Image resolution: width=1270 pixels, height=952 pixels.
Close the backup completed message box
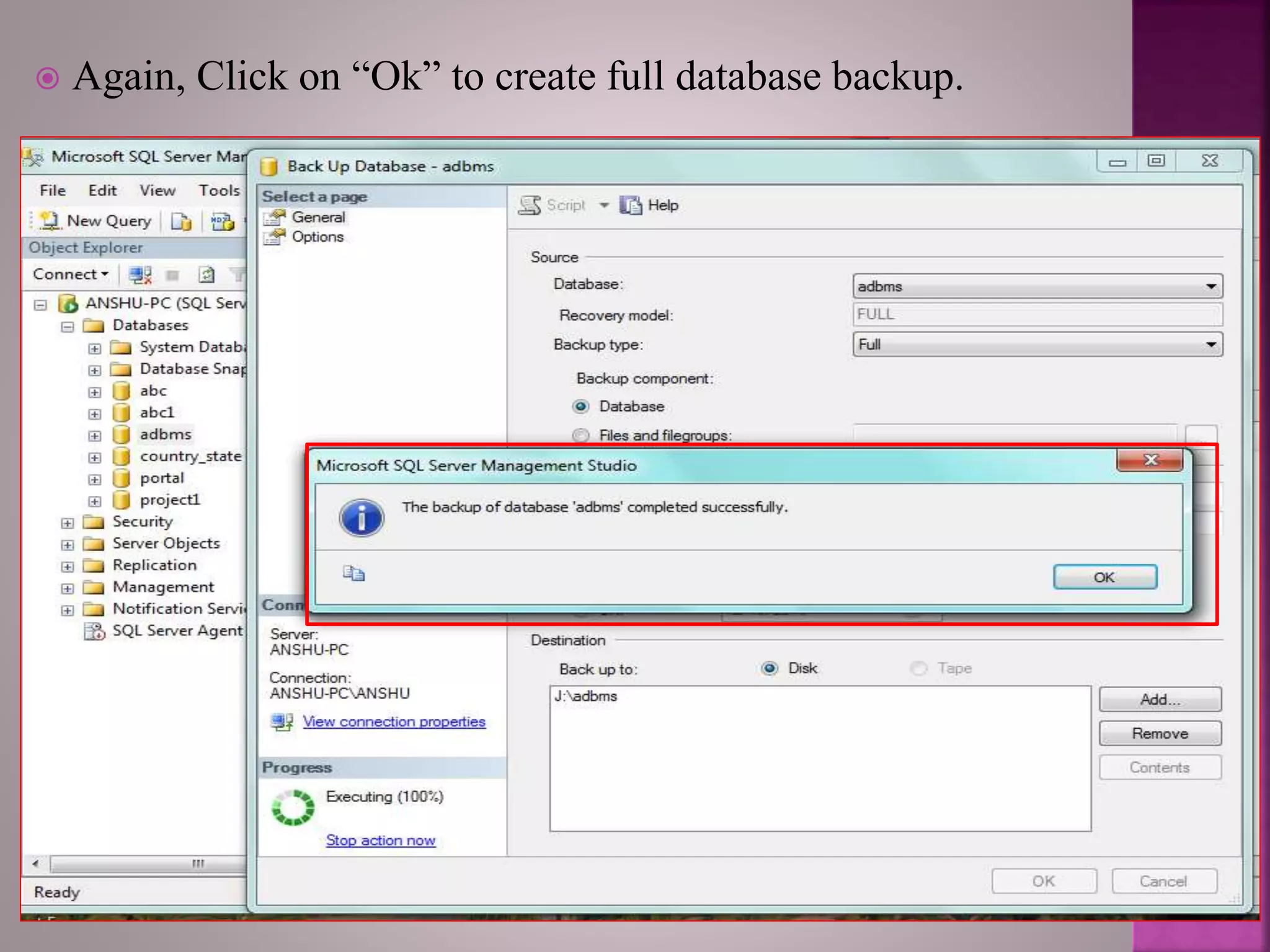tap(1150, 460)
